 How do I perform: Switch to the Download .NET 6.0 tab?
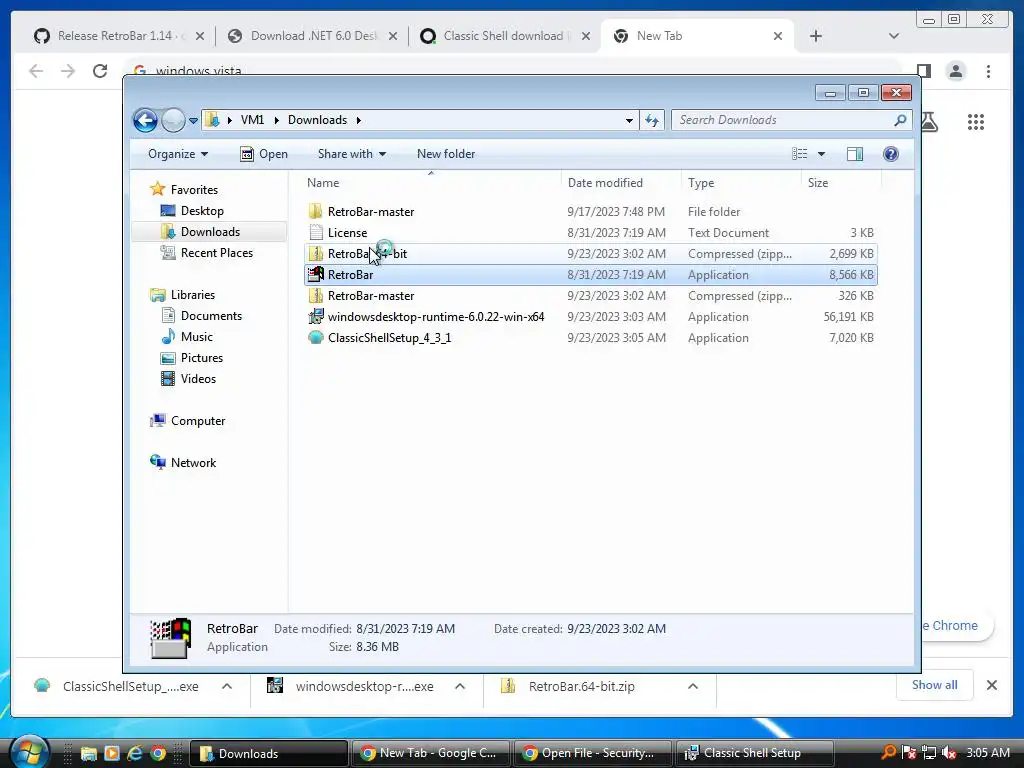312,36
